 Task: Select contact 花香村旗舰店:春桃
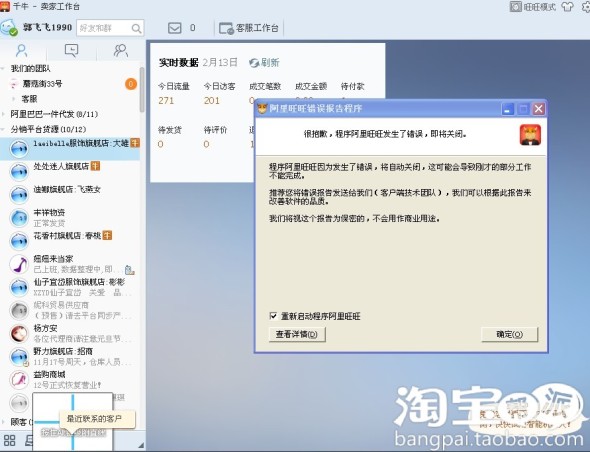tap(70, 241)
